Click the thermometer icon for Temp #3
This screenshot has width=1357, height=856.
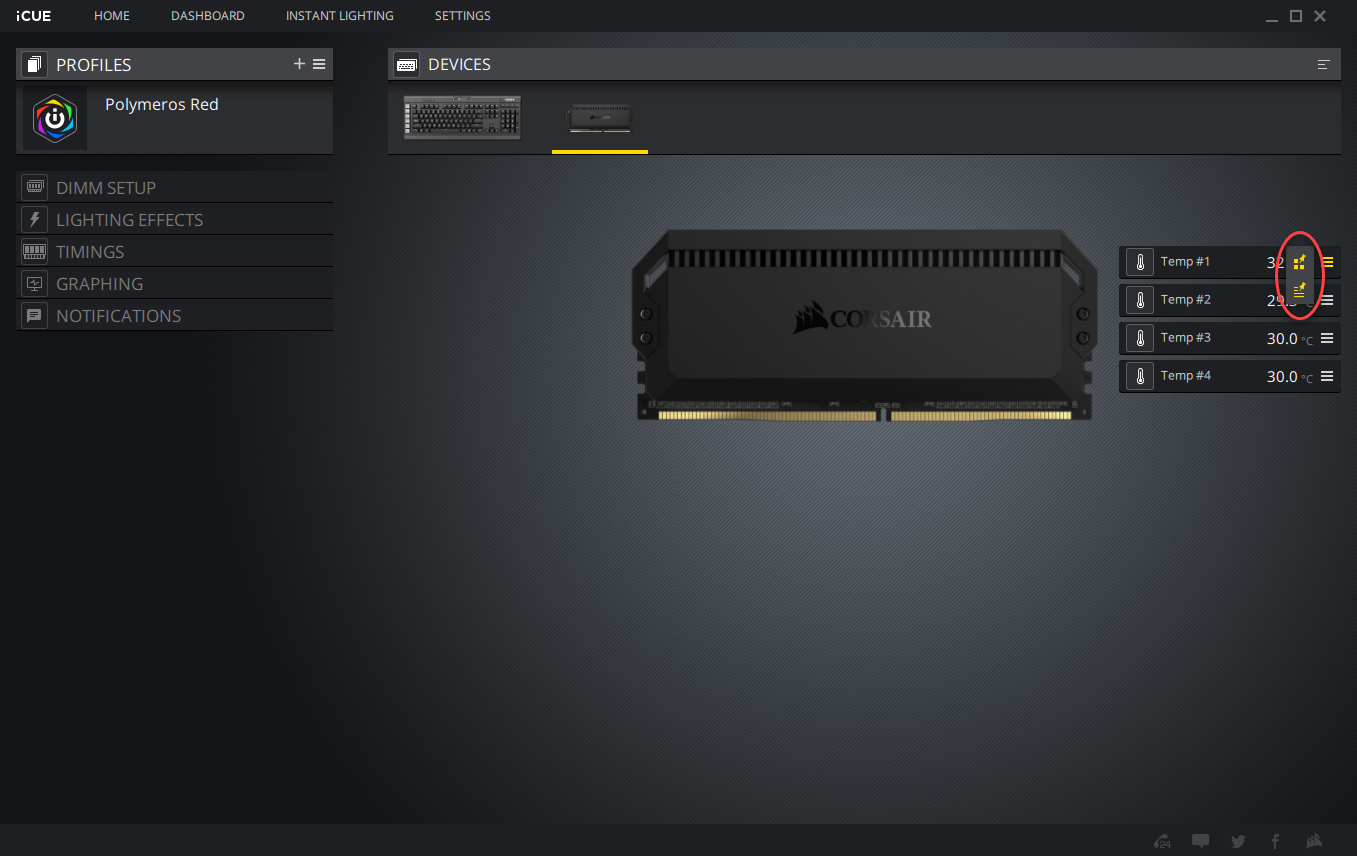1139,338
